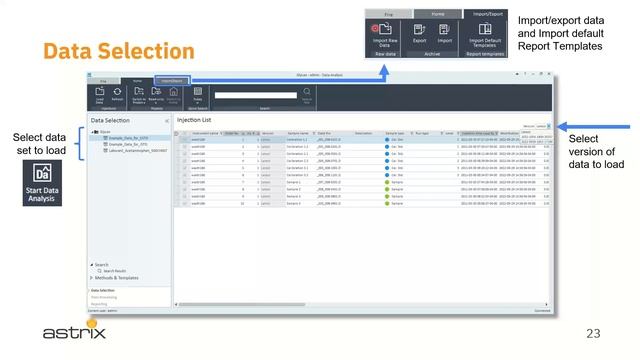Tick the checkbox for injection order 3
This screenshot has width=640, height=360.
184,154
